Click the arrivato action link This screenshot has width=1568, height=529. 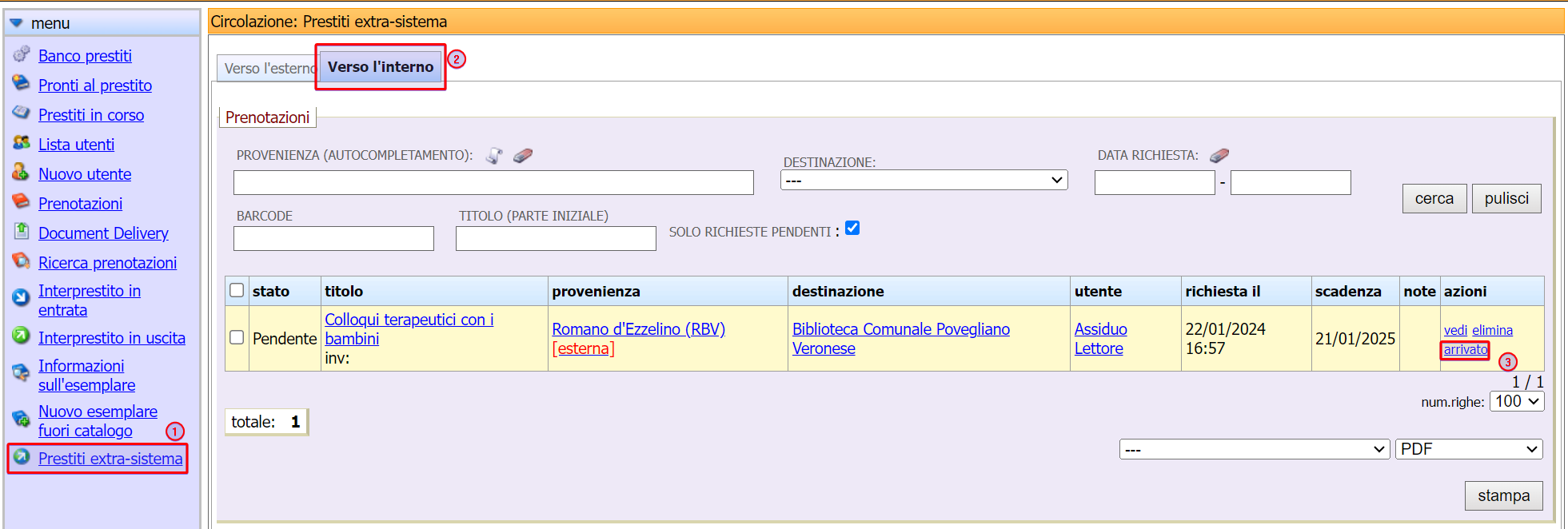coord(1465,350)
